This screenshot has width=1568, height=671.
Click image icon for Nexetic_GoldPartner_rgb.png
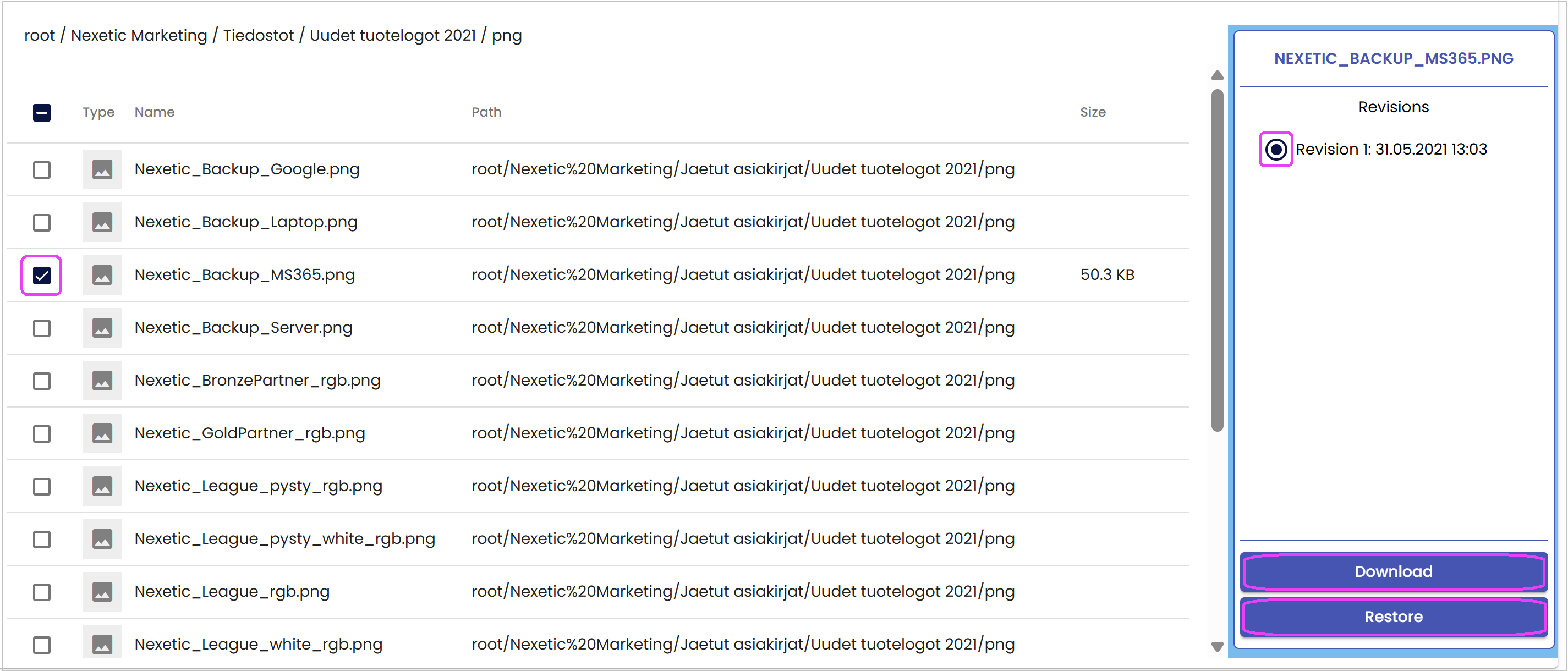(102, 433)
